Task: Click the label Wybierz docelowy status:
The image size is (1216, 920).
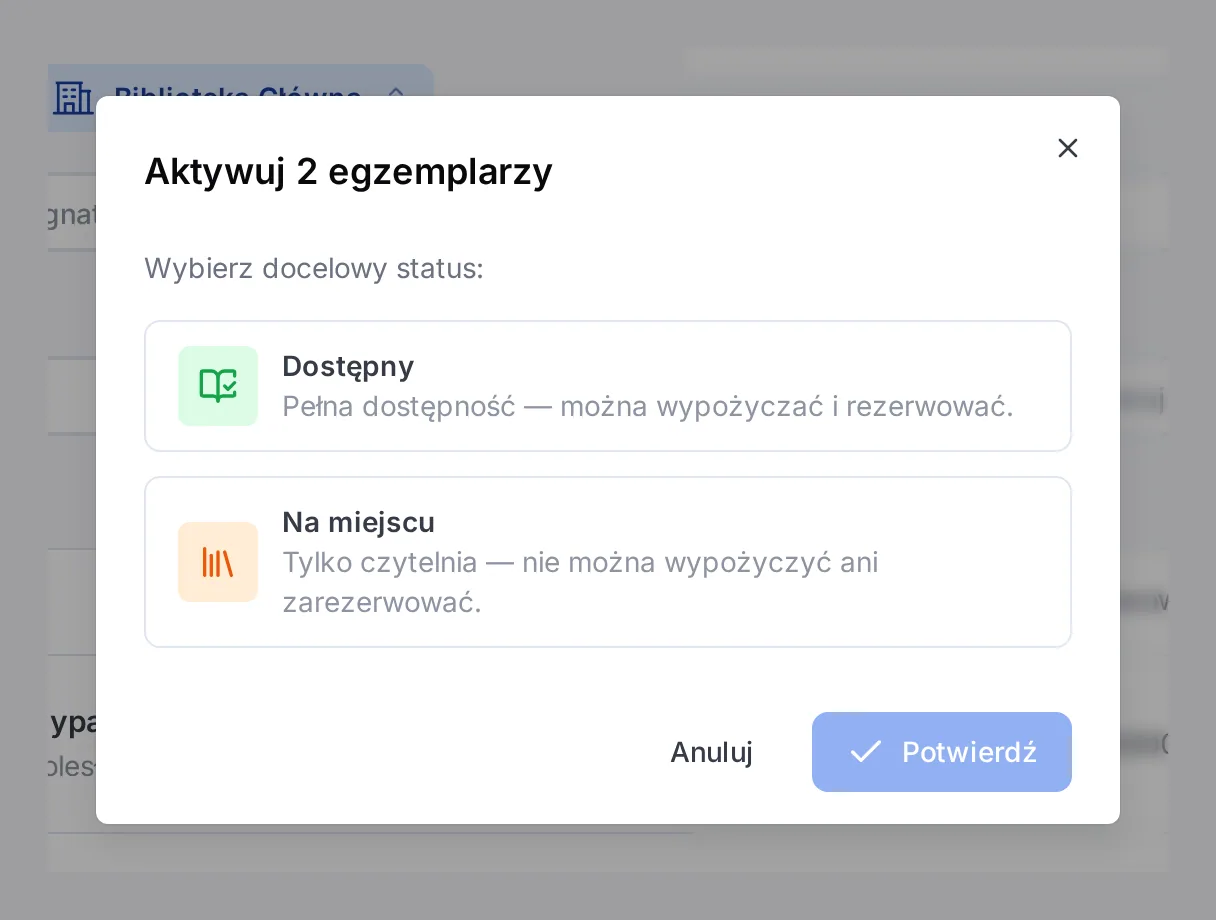Action: coord(314,269)
